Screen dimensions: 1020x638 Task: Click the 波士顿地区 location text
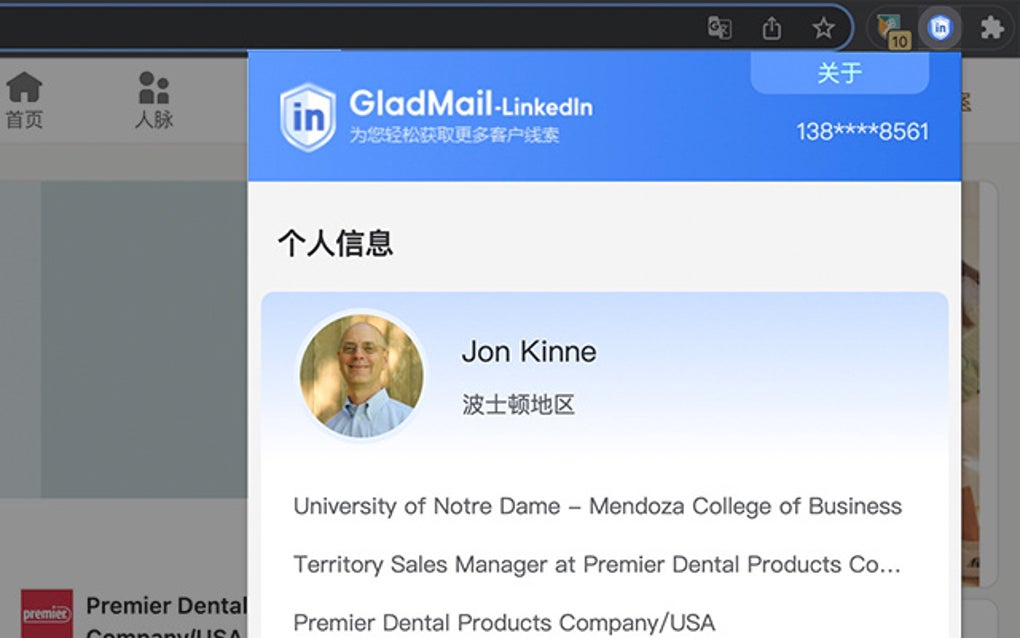click(518, 405)
